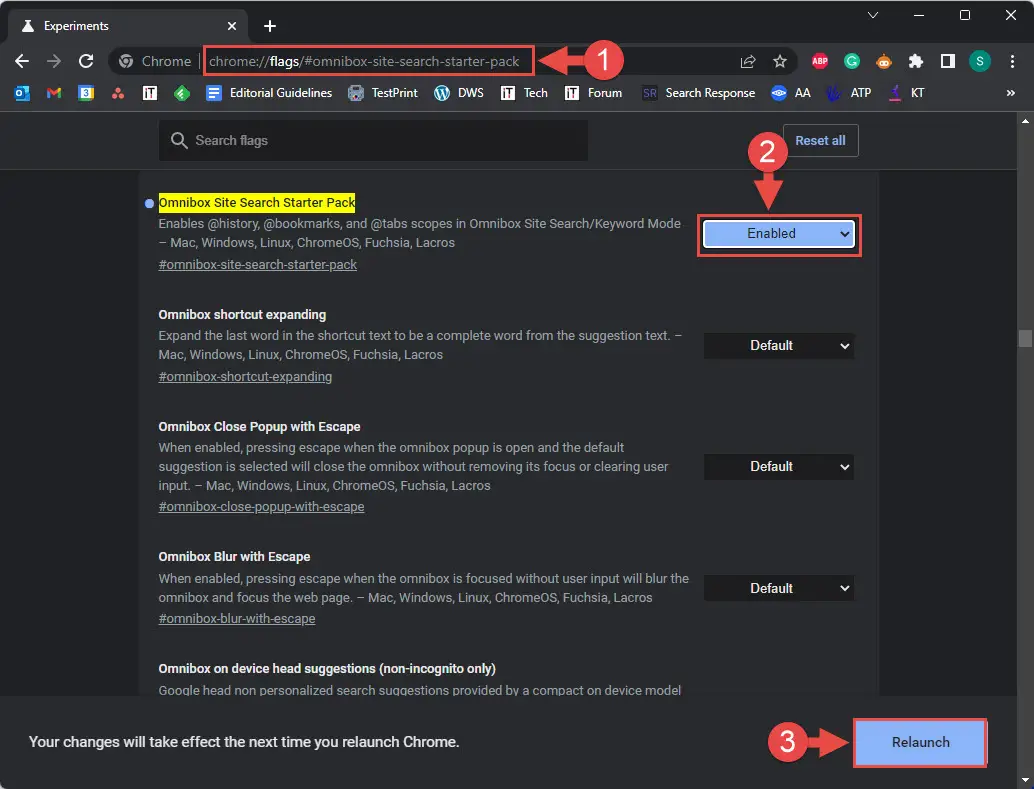
Task: Open the Extensions puzzle menu
Action: coord(915,61)
